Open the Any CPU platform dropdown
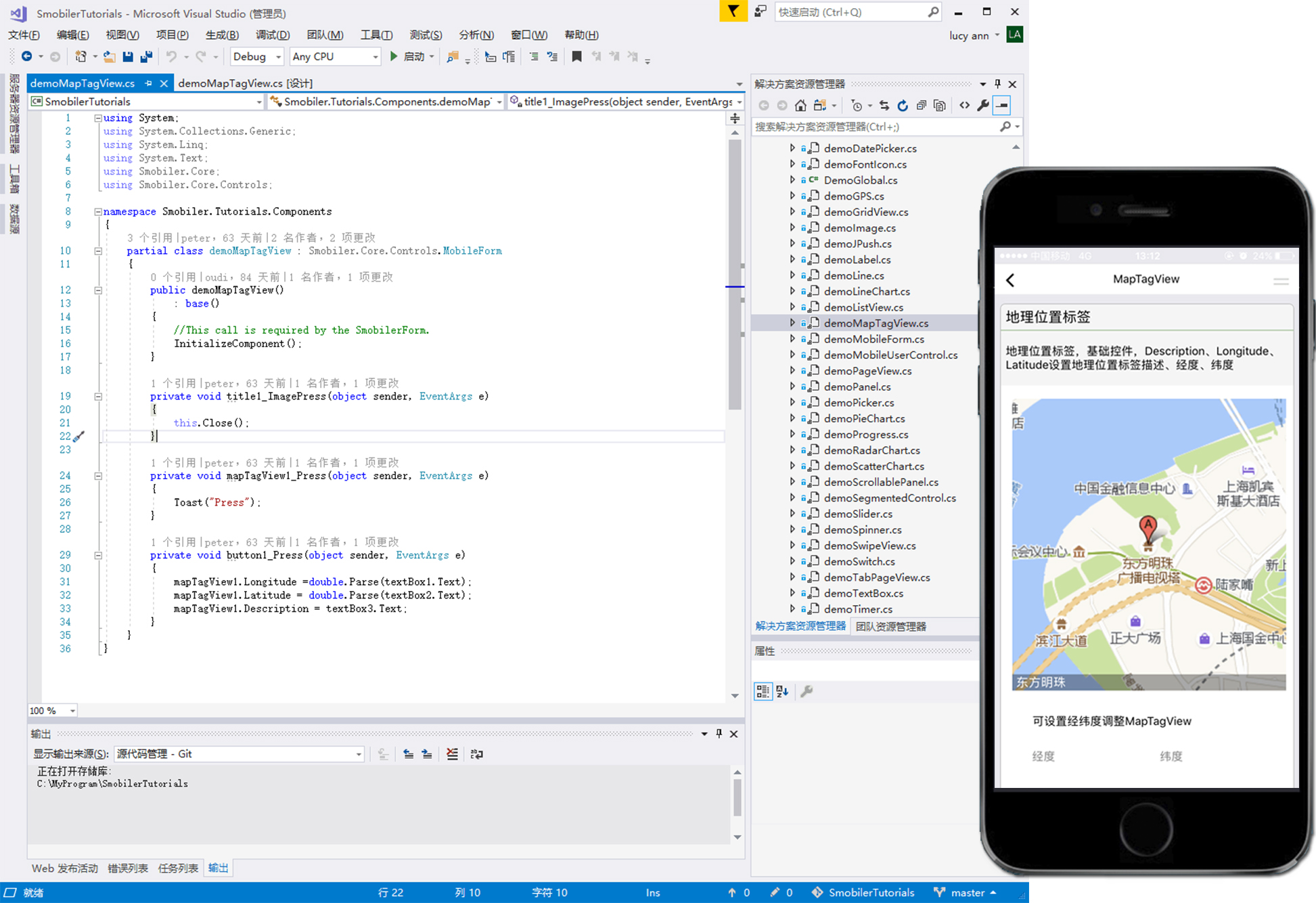This screenshot has height=903, width=1316. 334,57
